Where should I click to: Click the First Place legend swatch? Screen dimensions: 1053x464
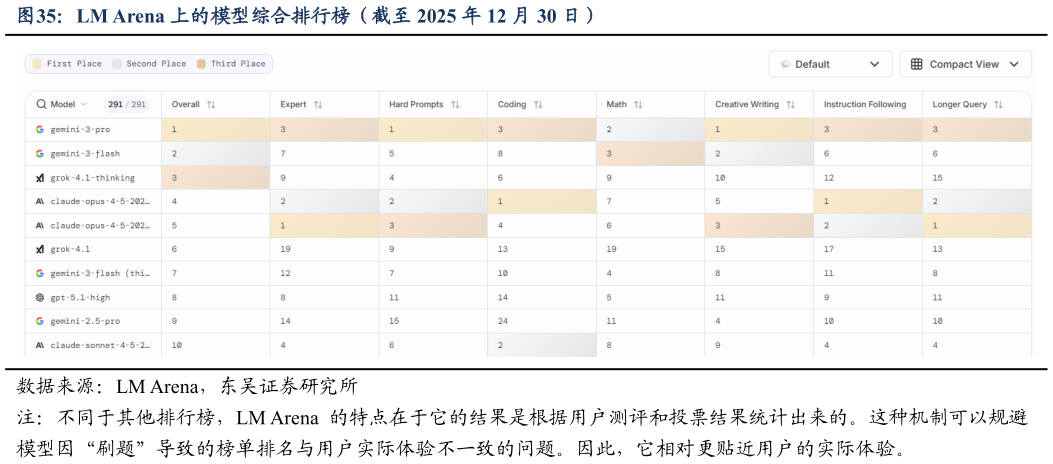(37, 64)
